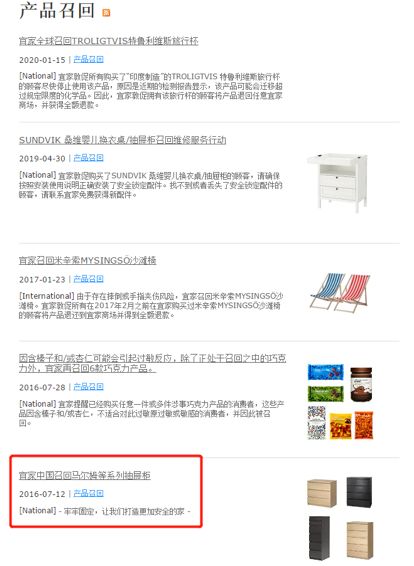Click the blue chocolate bar package image
This screenshot has height=566, width=414.
[x=326, y=372]
